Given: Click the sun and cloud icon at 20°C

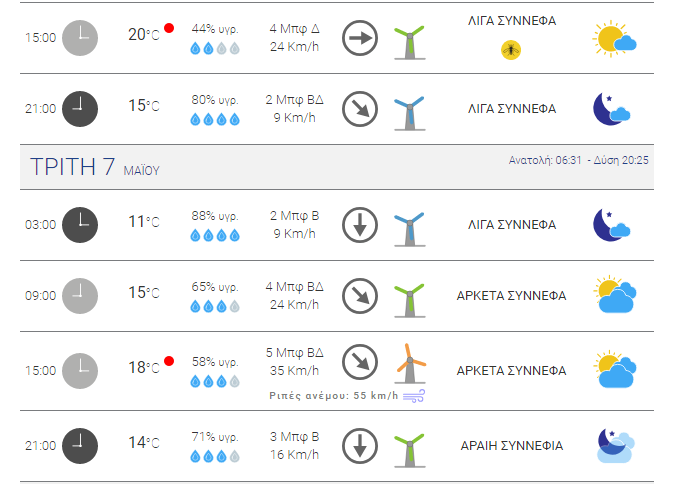Looking at the screenshot, I should (614, 39).
